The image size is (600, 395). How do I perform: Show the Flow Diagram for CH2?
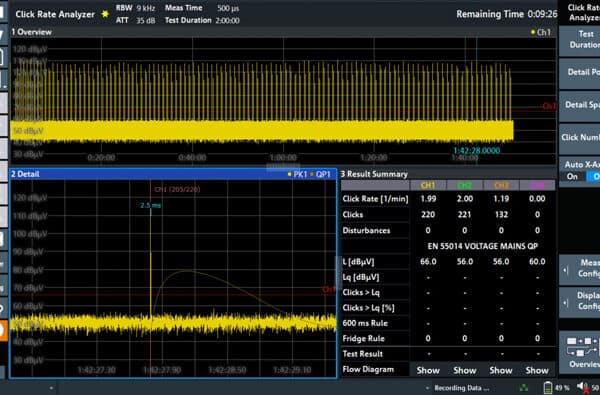465,370
